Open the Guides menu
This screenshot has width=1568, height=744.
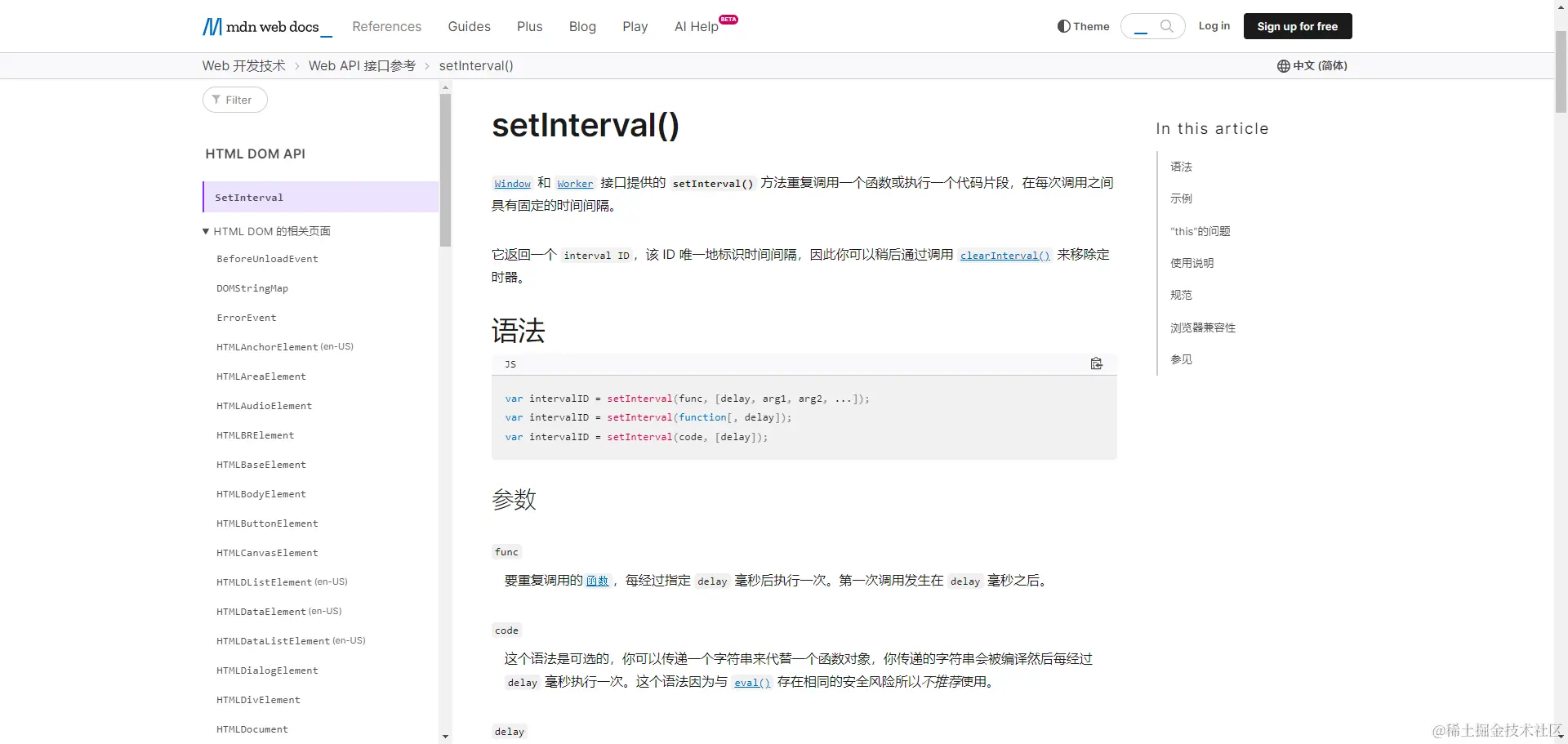469,26
